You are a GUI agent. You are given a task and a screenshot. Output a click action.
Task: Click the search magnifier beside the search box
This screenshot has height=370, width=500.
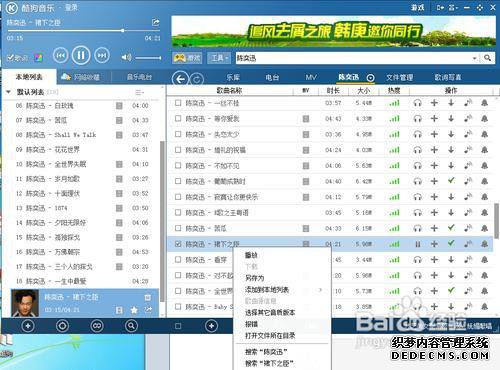487,58
